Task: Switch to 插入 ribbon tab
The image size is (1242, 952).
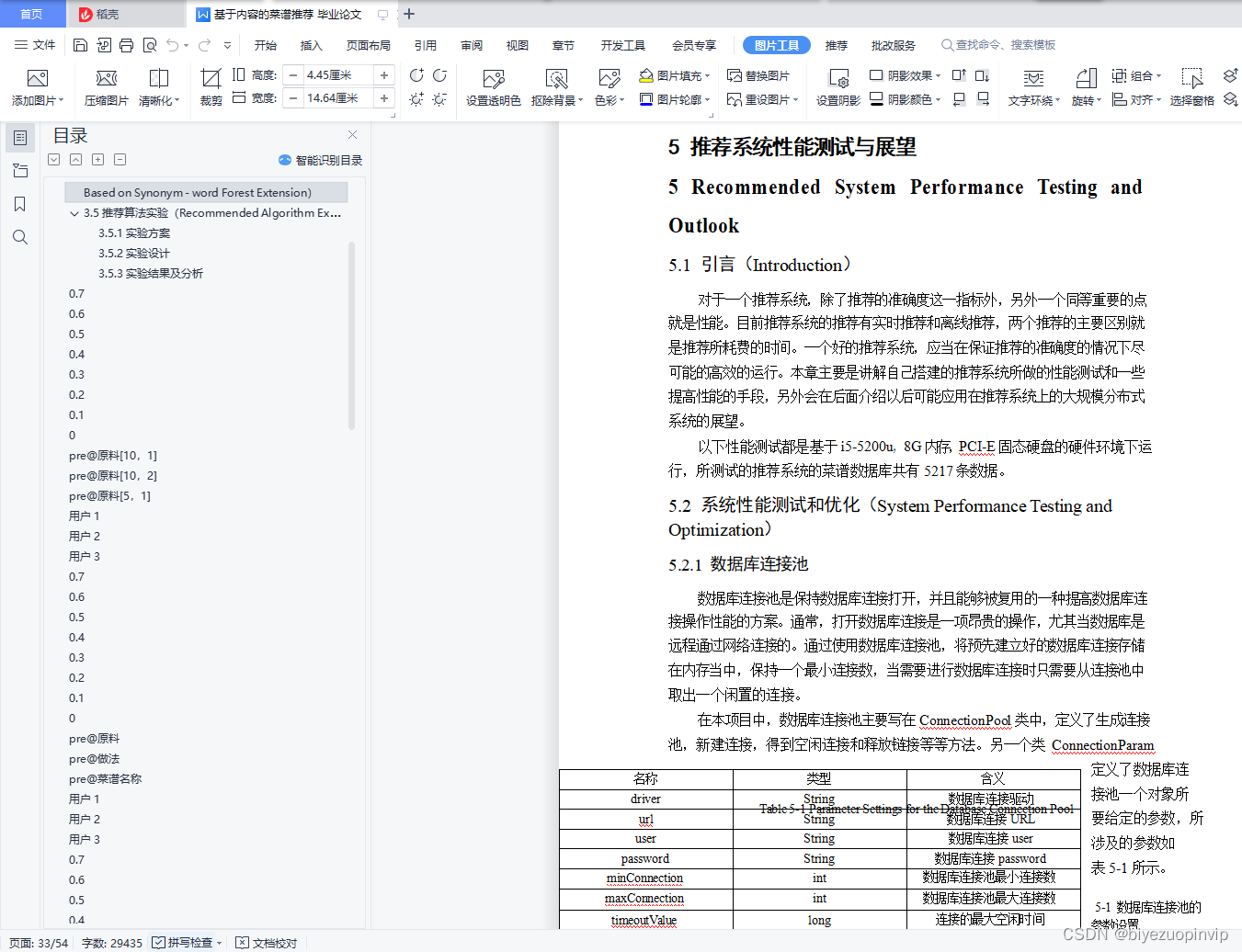Action: [x=312, y=45]
